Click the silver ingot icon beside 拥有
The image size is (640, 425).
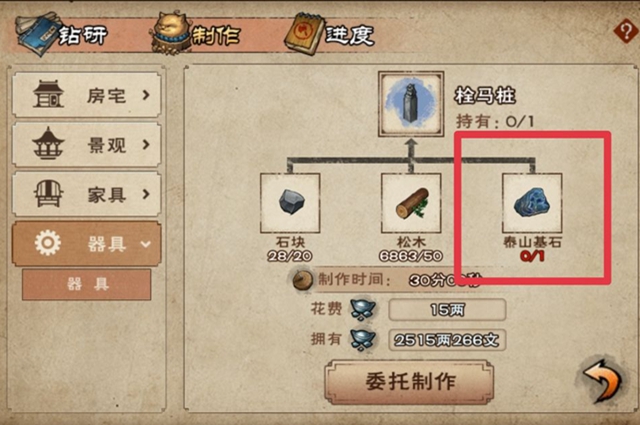(363, 340)
